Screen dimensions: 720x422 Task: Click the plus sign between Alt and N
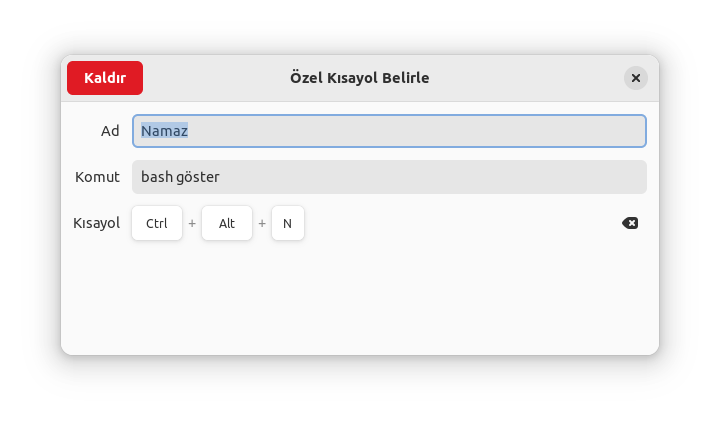click(x=262, y=223)
